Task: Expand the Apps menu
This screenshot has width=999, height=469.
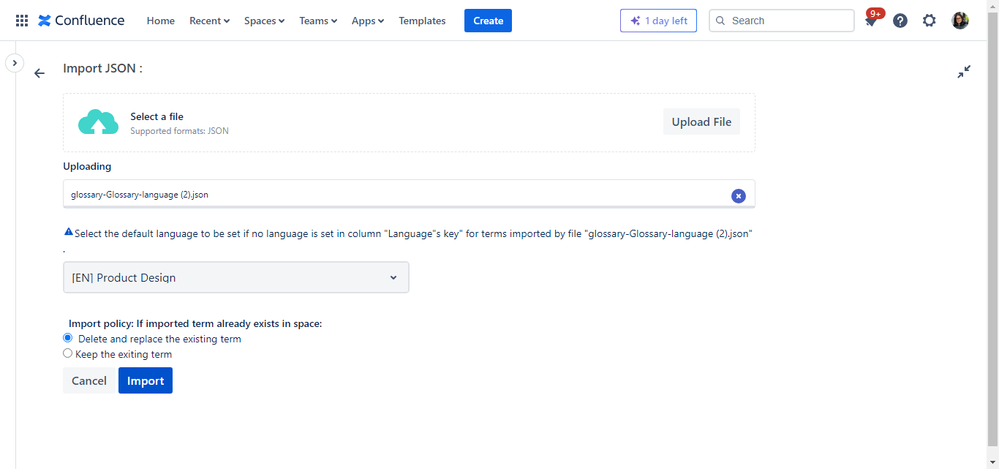Action: [x=368, y=20]
